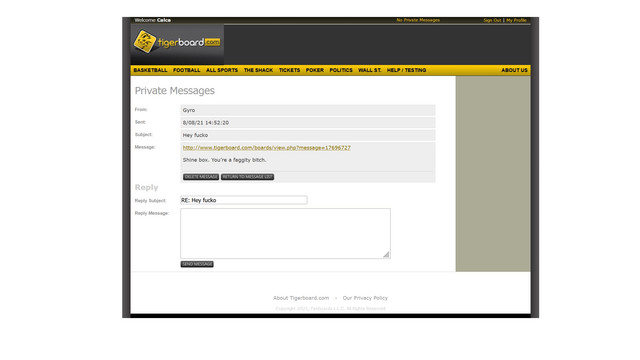Click the Reply section heading

point(146,187)
